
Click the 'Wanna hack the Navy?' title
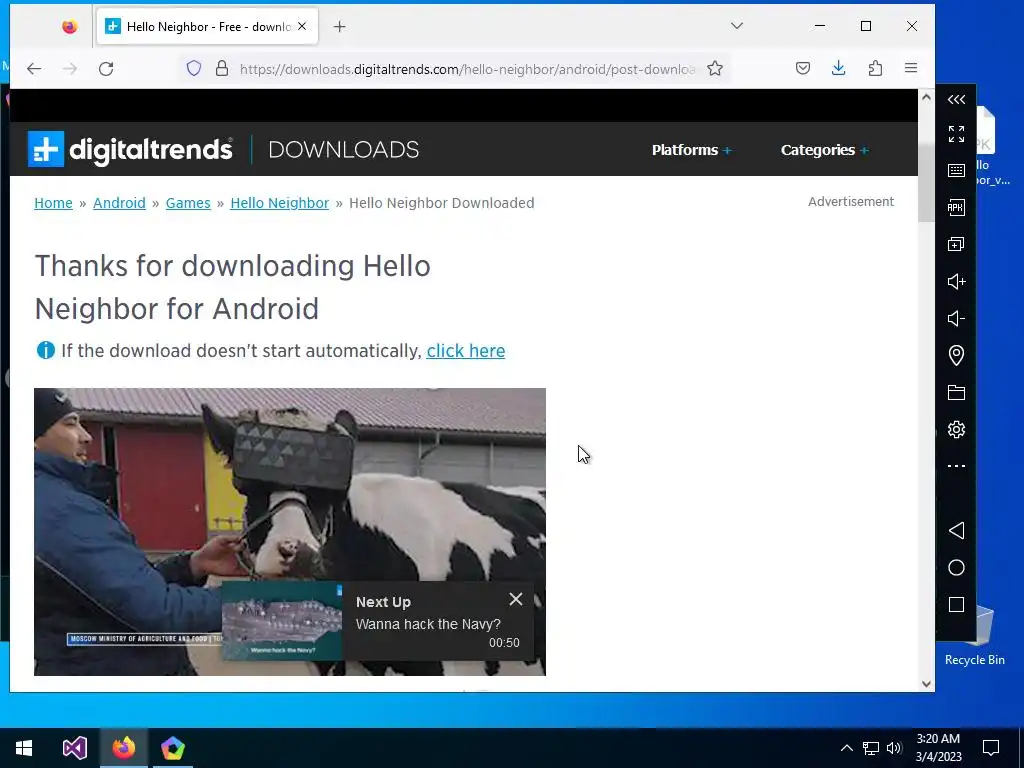pyautogui.click(x=428, y=624)
